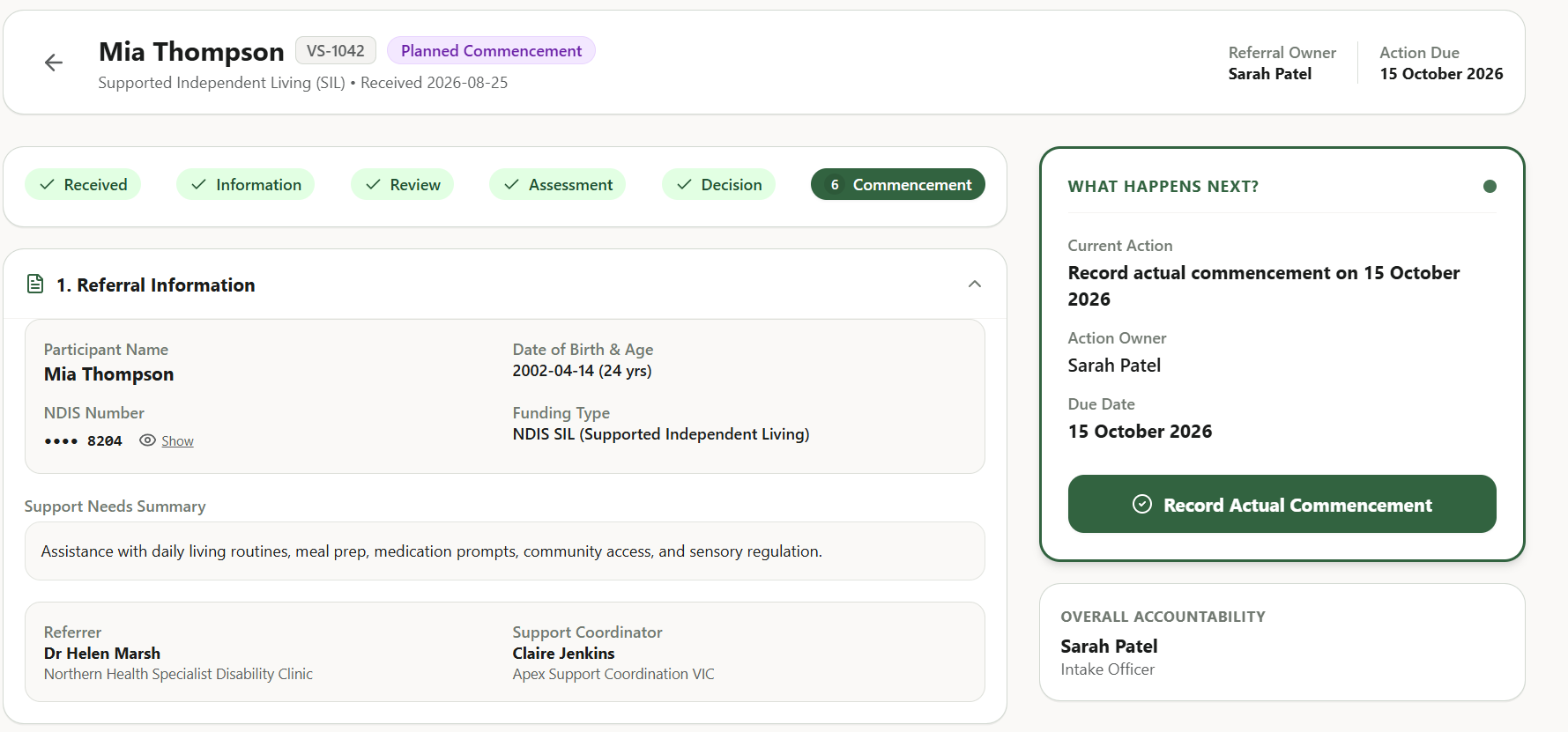Viewport: 1568px width, 732px height.
Task: Click the Current Action 'Record actual commencement' text
Action: tap(1264, 285)
